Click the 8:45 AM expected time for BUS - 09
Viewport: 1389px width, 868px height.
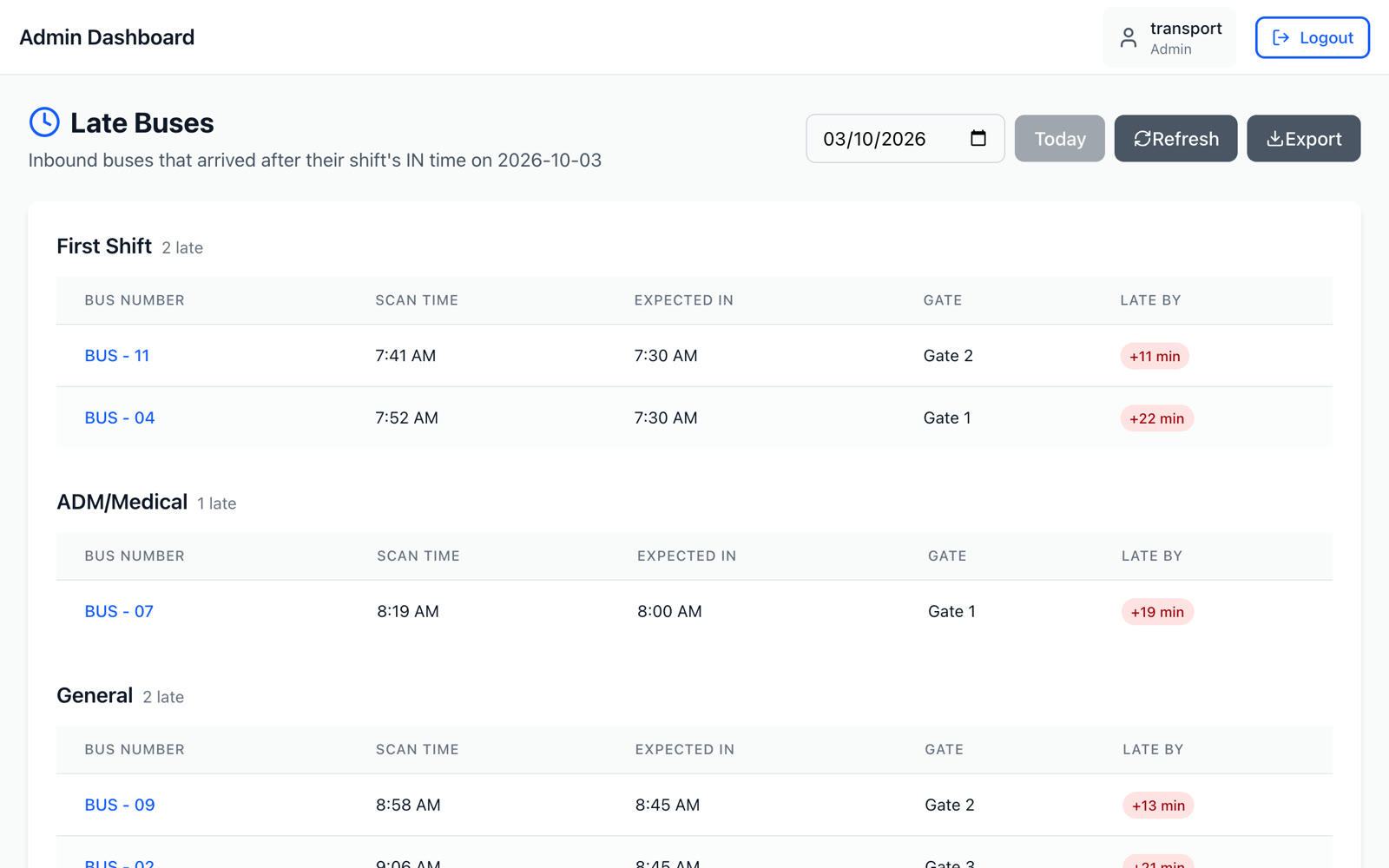click(667, 806)
